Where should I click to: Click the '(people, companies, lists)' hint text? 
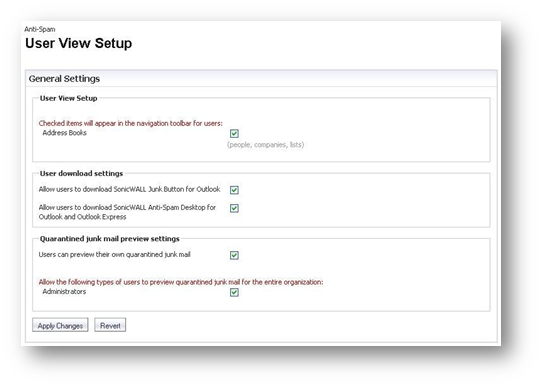266,145
